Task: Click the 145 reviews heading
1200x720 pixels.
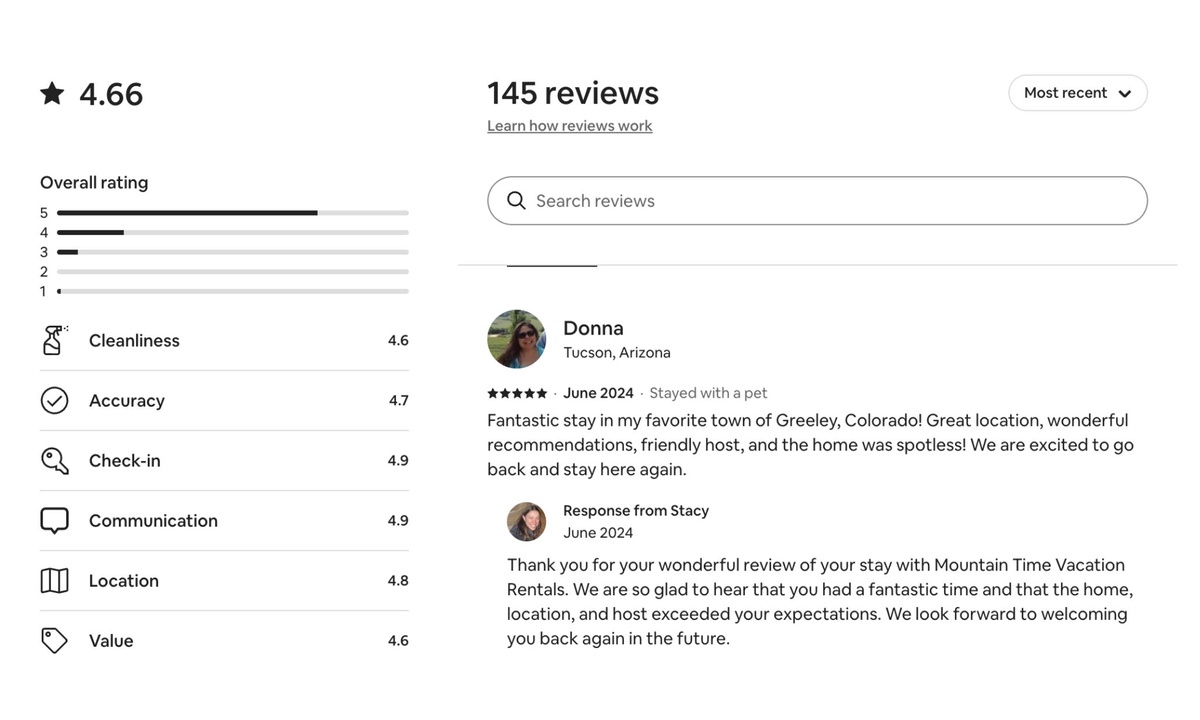Action: 573,93
